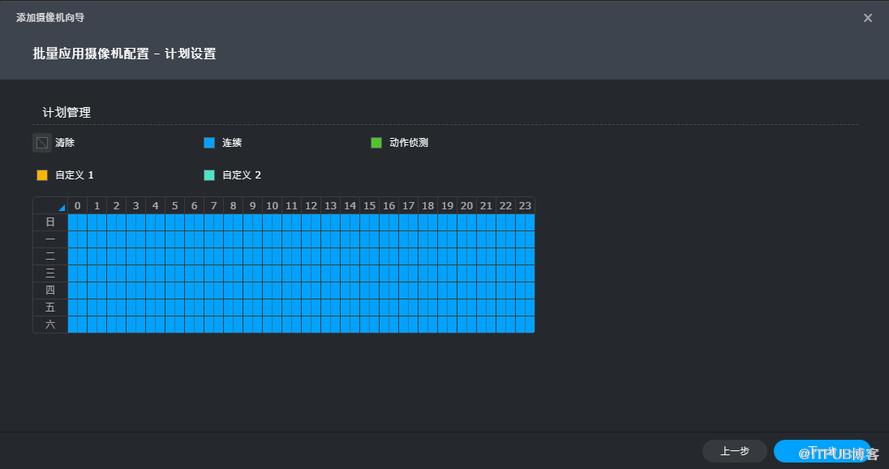This screenshot has width=889, height=469.
Task: Pick the orange 自定义 1 swatch
Action: point(42,175)
